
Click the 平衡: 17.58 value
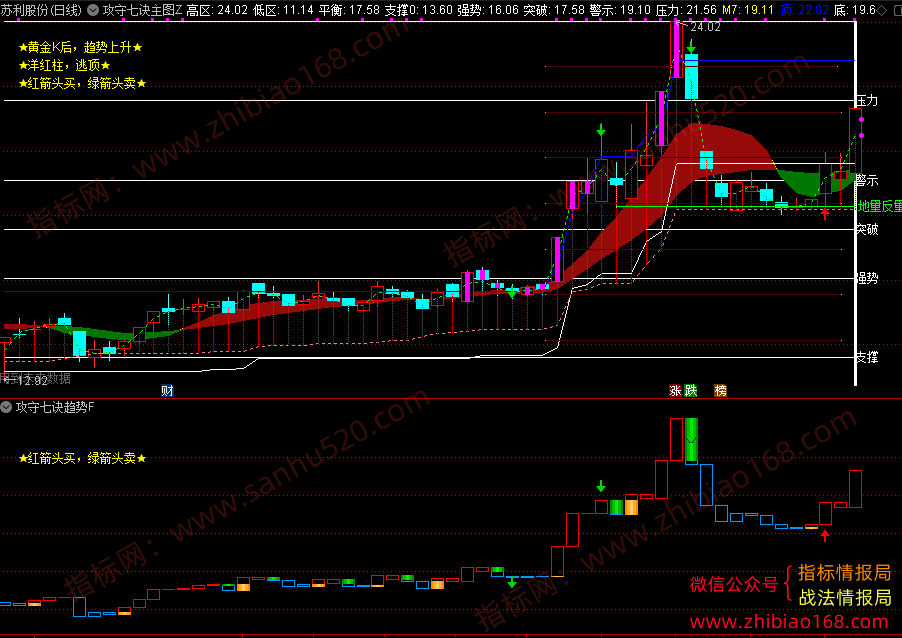pos(349,10)
